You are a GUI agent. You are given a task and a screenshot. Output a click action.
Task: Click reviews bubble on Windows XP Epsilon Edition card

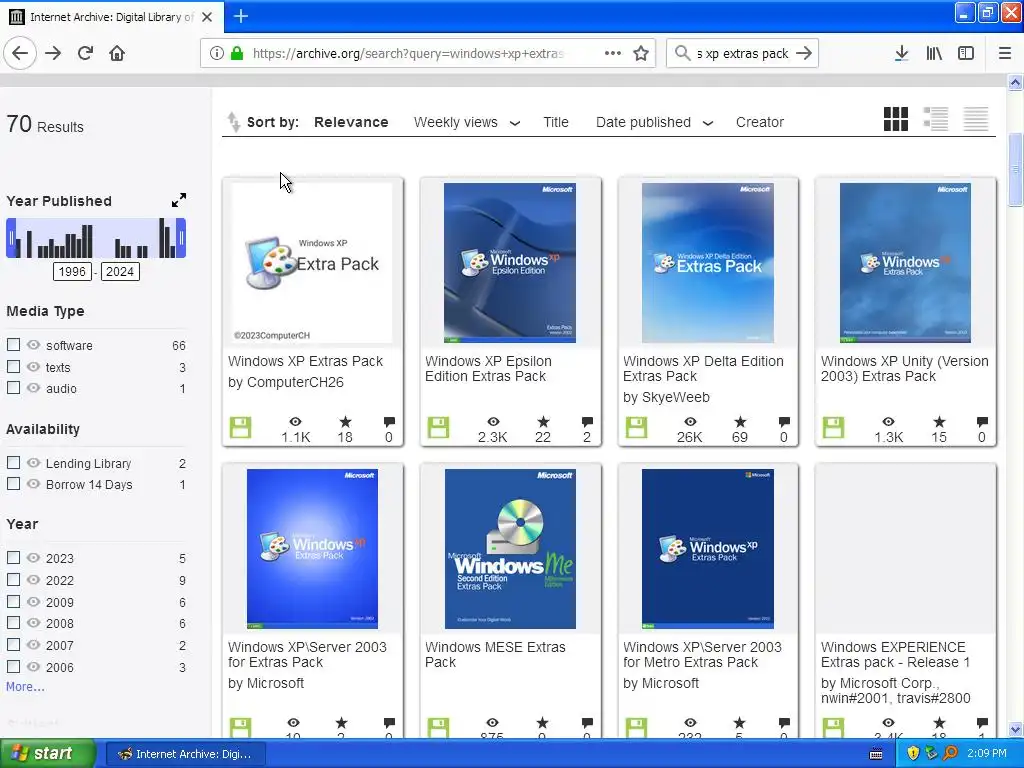click(x=587, y=422)
